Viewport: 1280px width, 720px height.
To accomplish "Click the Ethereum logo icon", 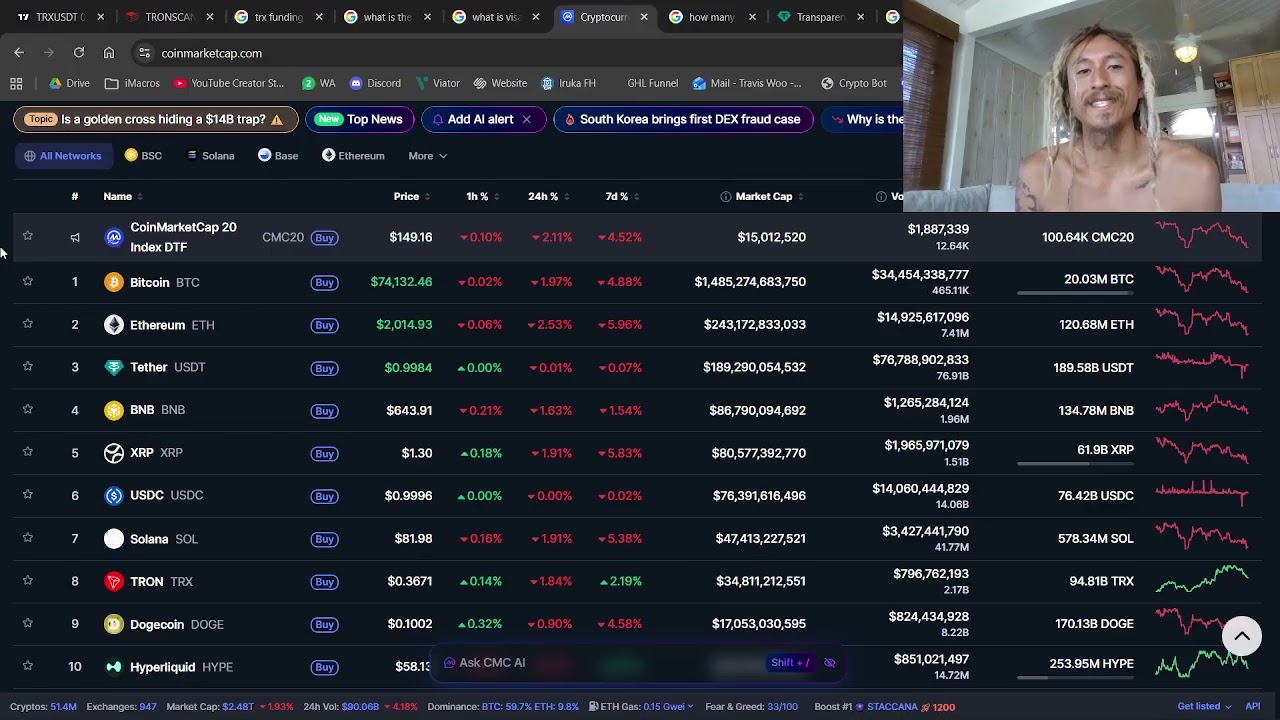I will [x=114, y=325].
